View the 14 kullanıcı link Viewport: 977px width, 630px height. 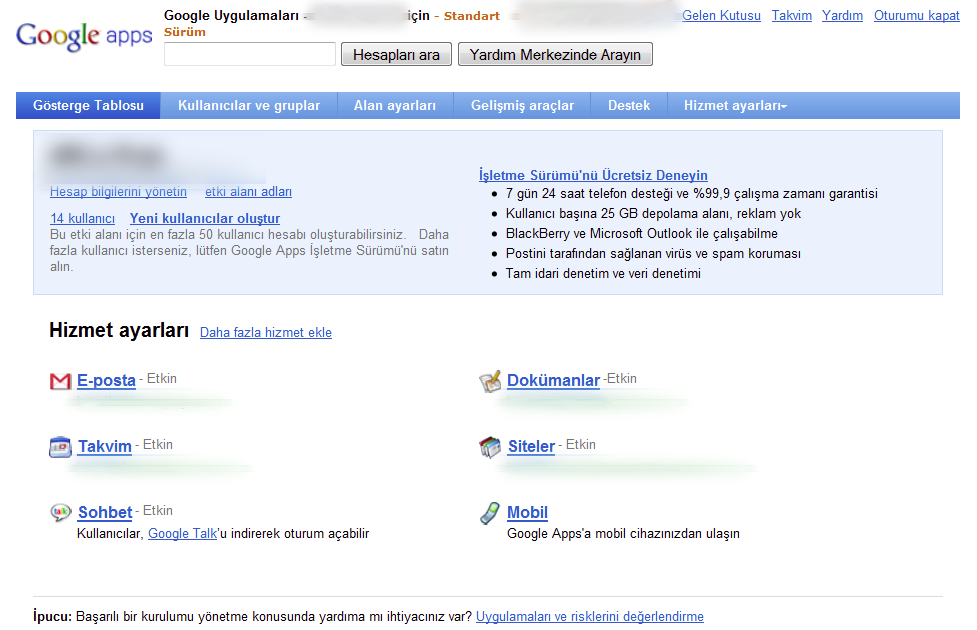(x=83, y=219)
